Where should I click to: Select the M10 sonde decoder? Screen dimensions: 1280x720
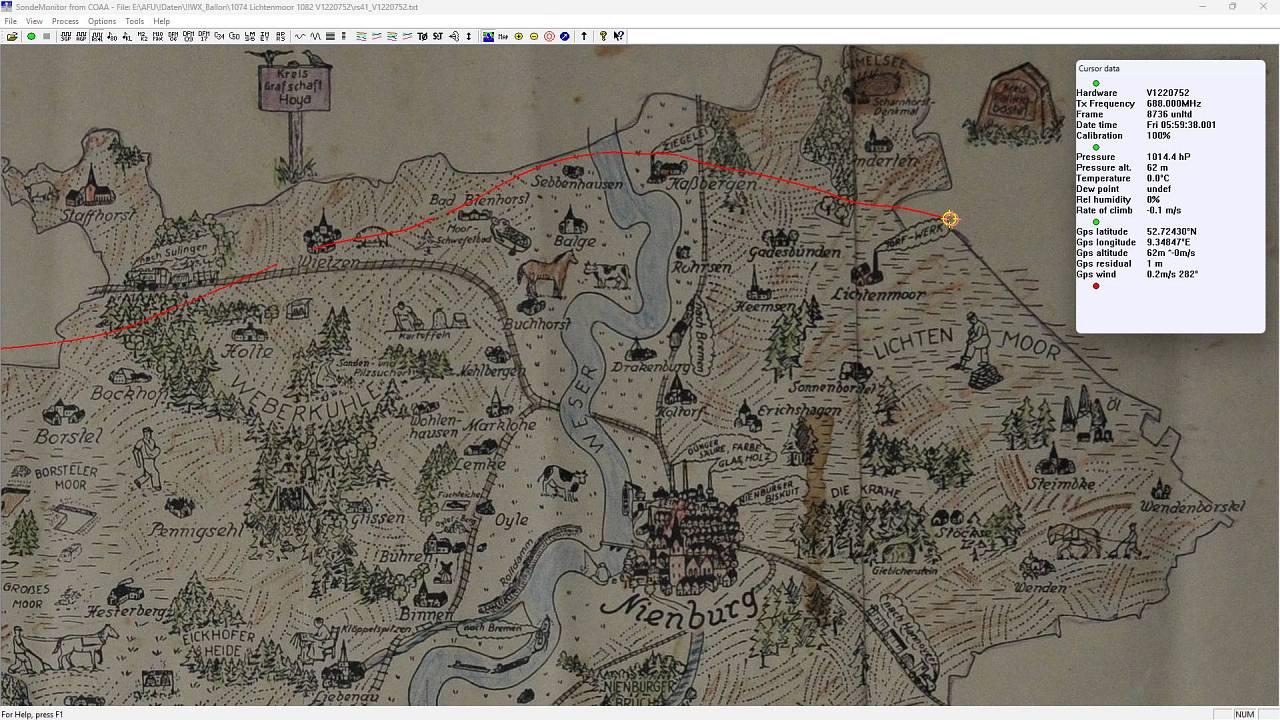click(x=158, y=36)
